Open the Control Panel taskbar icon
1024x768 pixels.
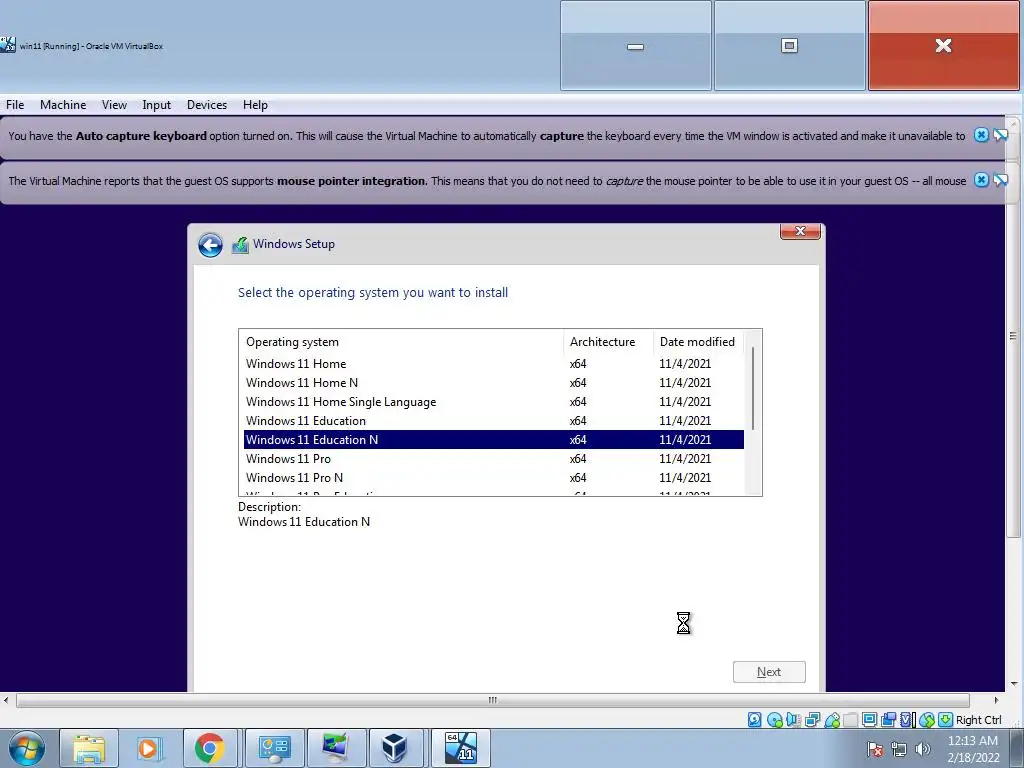pyautogui.click(x=274, y=748)
